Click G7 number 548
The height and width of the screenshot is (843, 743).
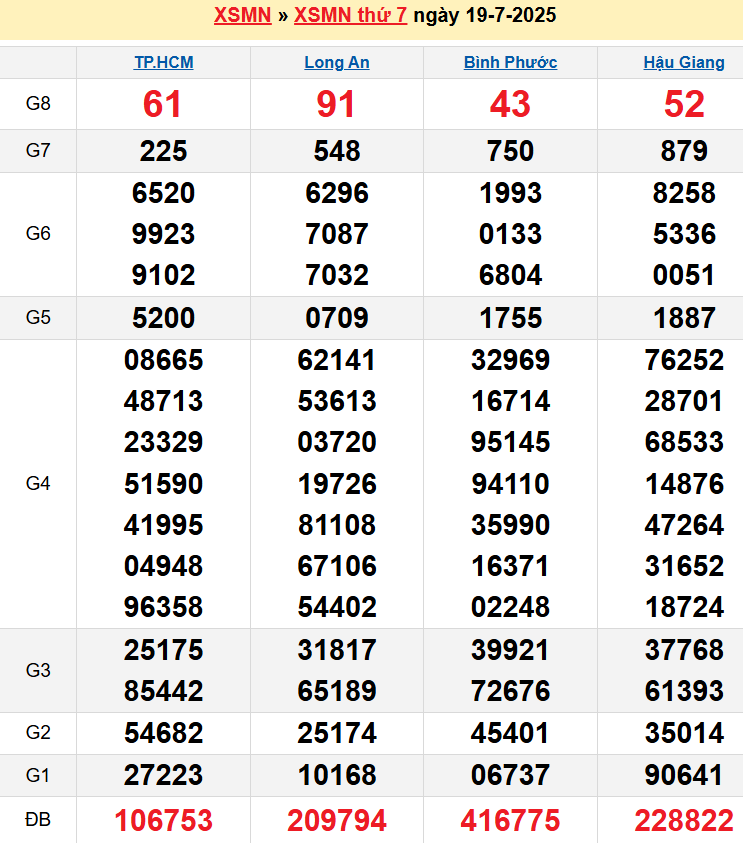pyautogui.click(x=337, y=151)
